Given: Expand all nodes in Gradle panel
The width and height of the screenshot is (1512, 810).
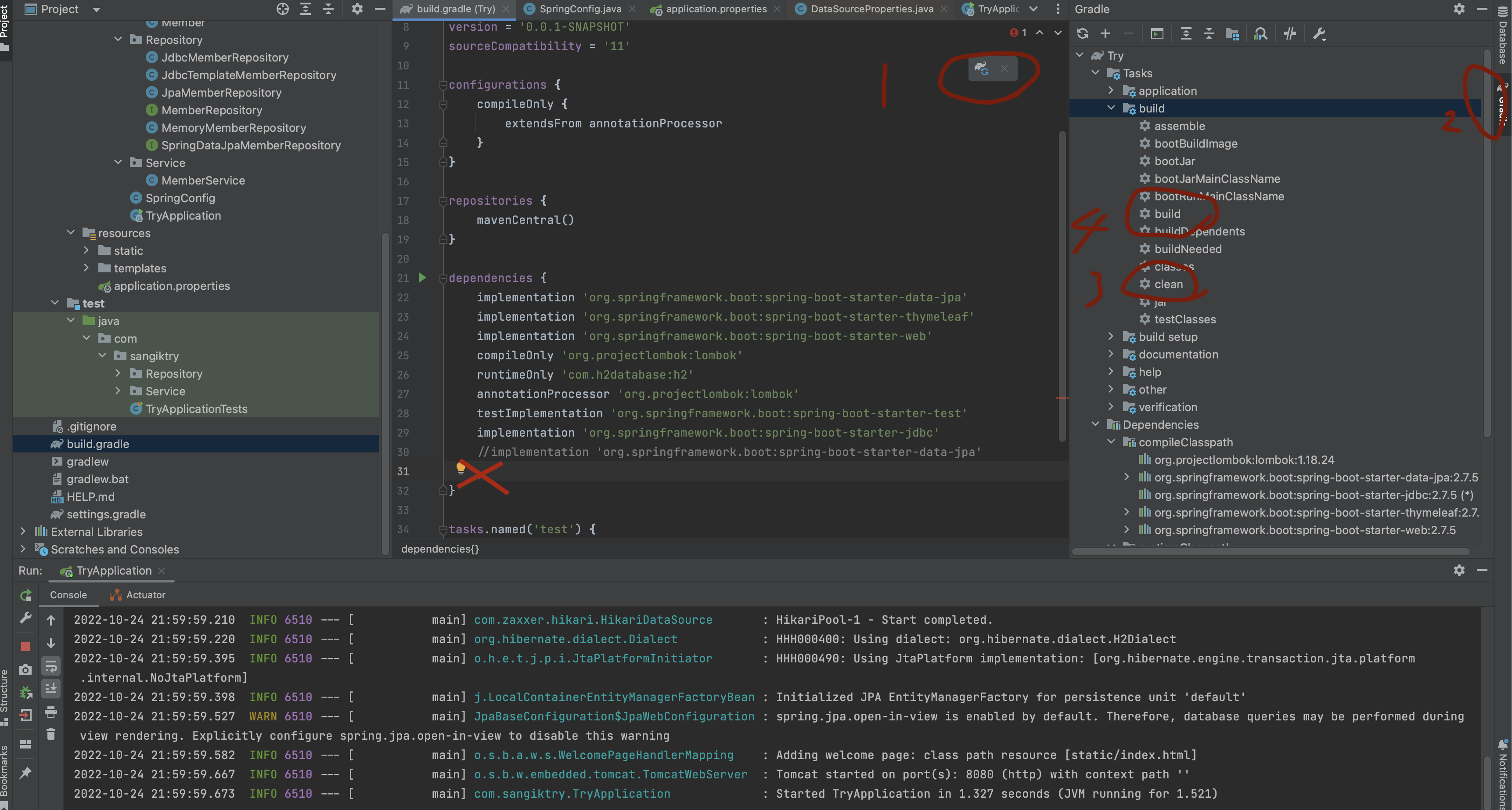Looking at the screenshot, I should click(x=1186, y=33).
